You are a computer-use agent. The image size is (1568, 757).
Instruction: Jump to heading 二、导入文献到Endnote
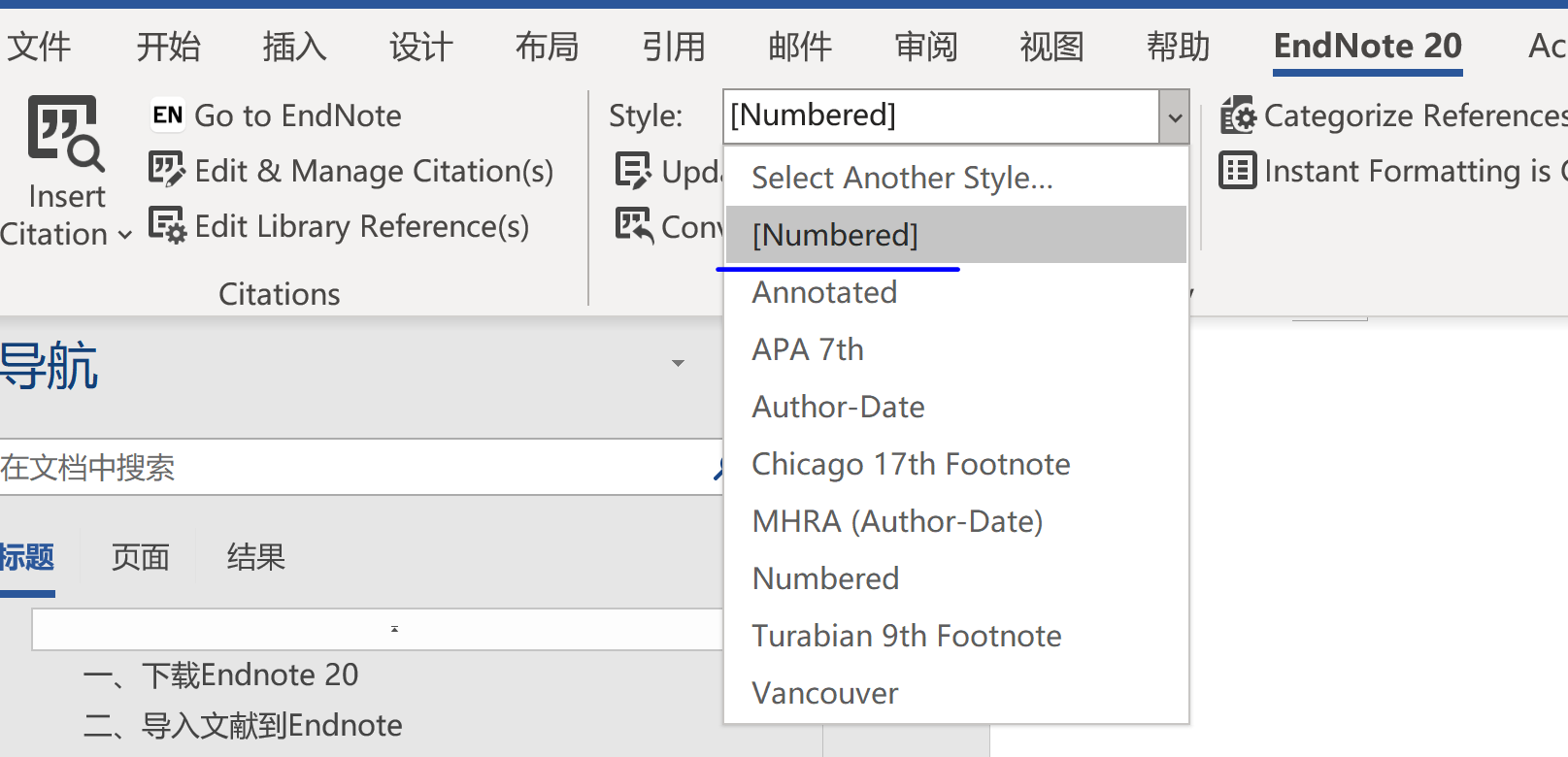click(x=243, y=725)
